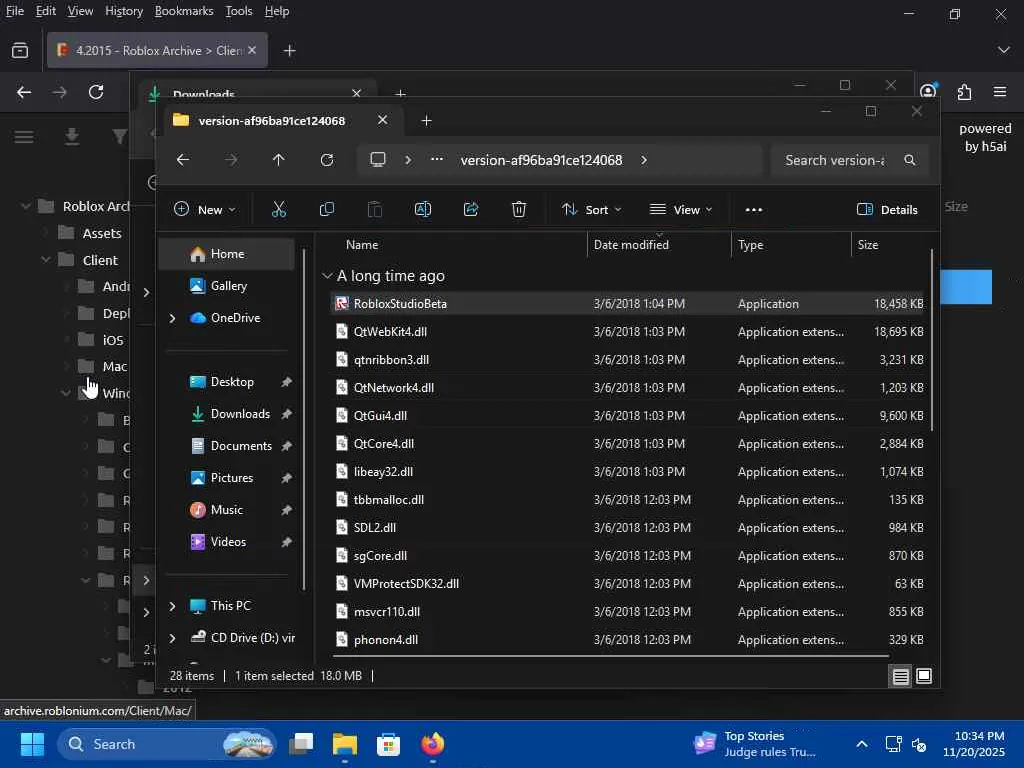Open the Sort dropdown menu
The height and width of the screenshot is (768, 1024).
(x=591, y=210)
